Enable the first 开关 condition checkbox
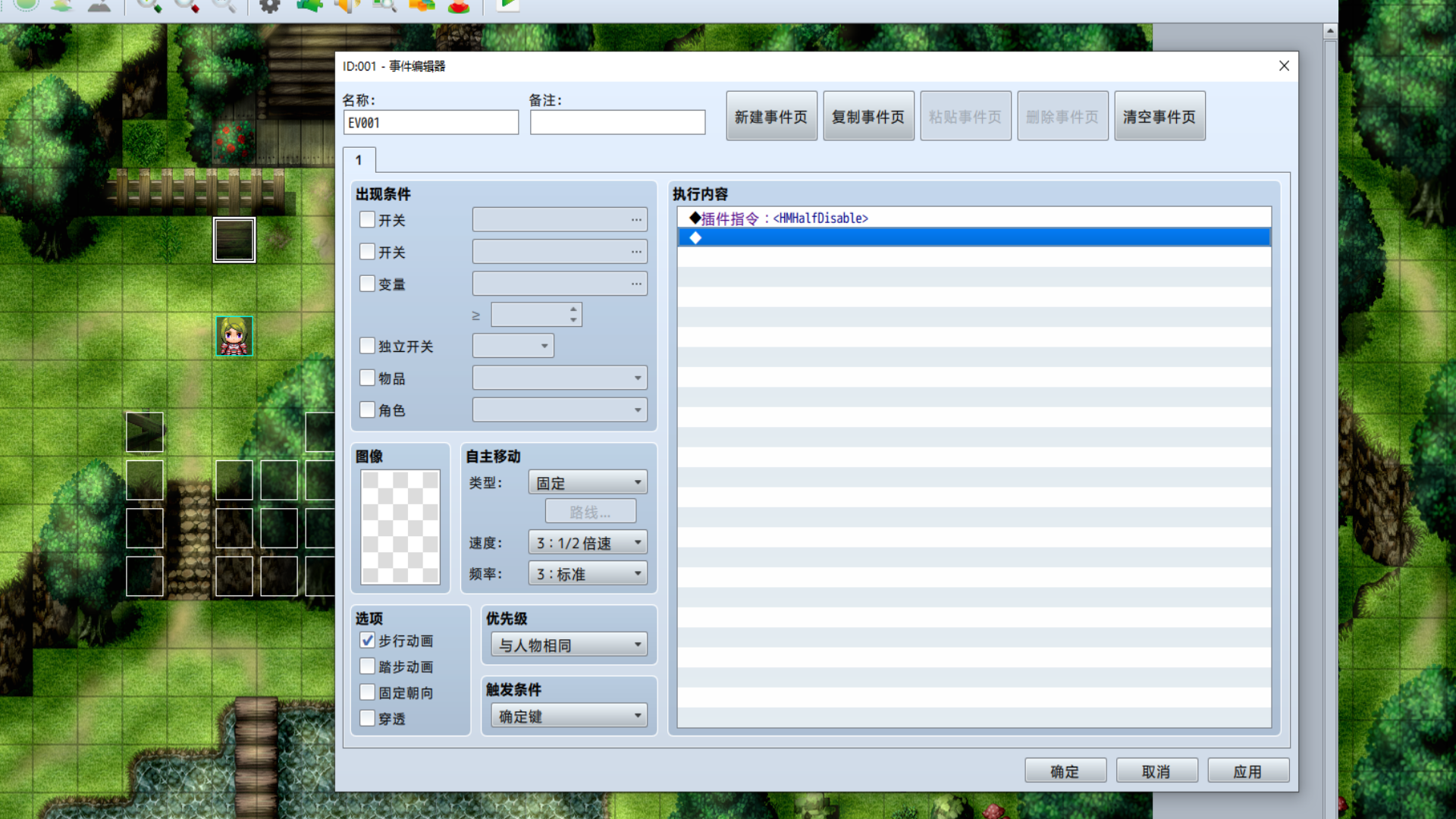Viewport: 1456px width, 819px height. point(367,220)
